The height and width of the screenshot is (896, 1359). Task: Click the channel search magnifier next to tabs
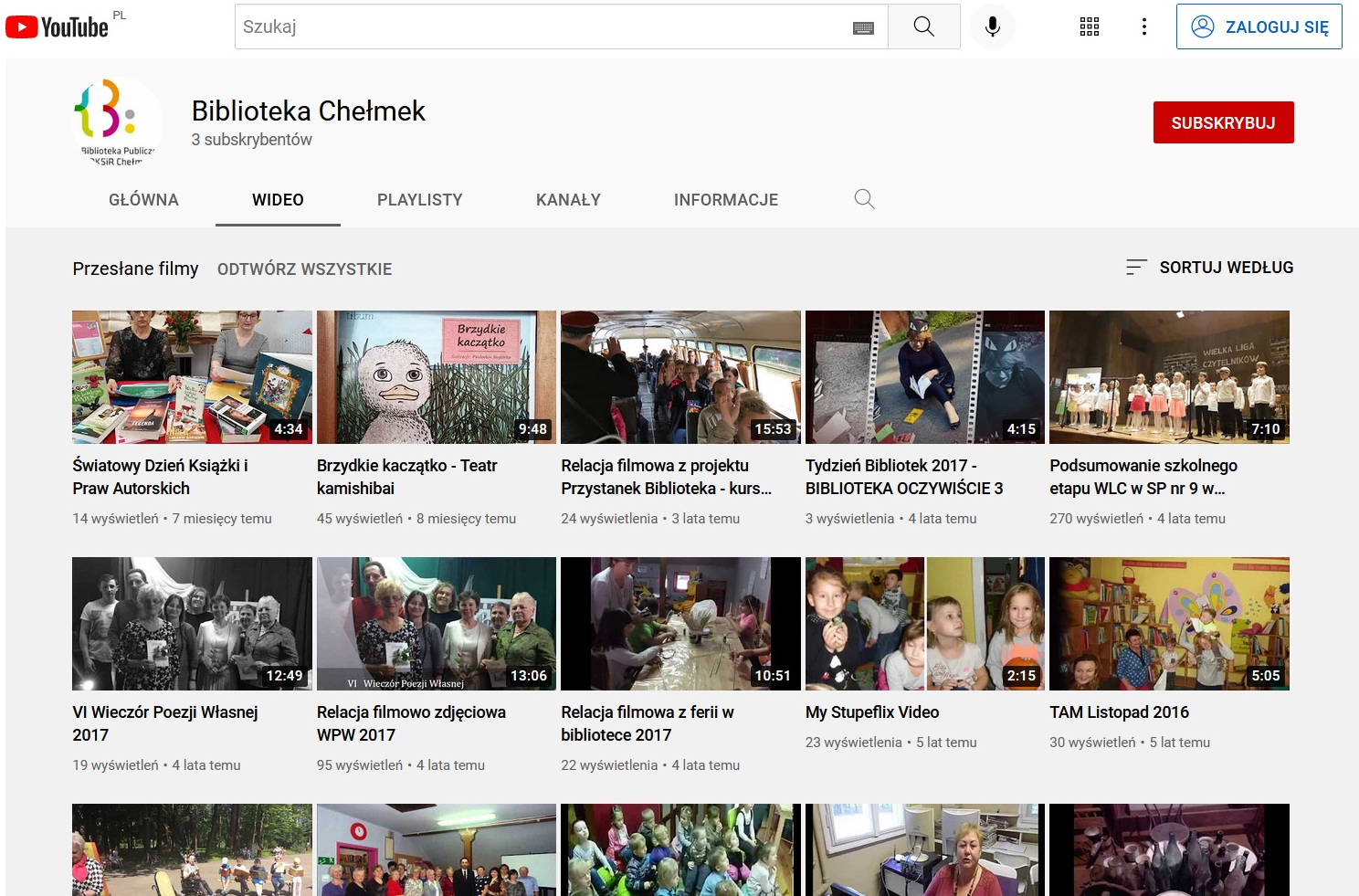[x=863, y=198]
